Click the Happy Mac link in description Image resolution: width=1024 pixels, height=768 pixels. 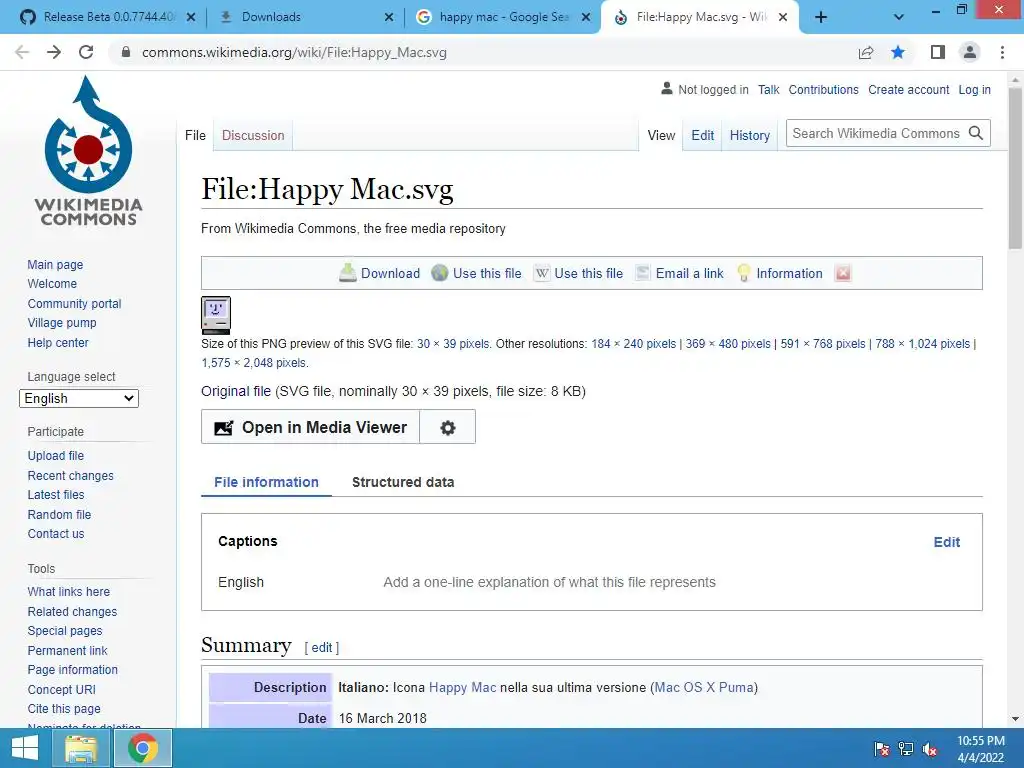point(462,687)
